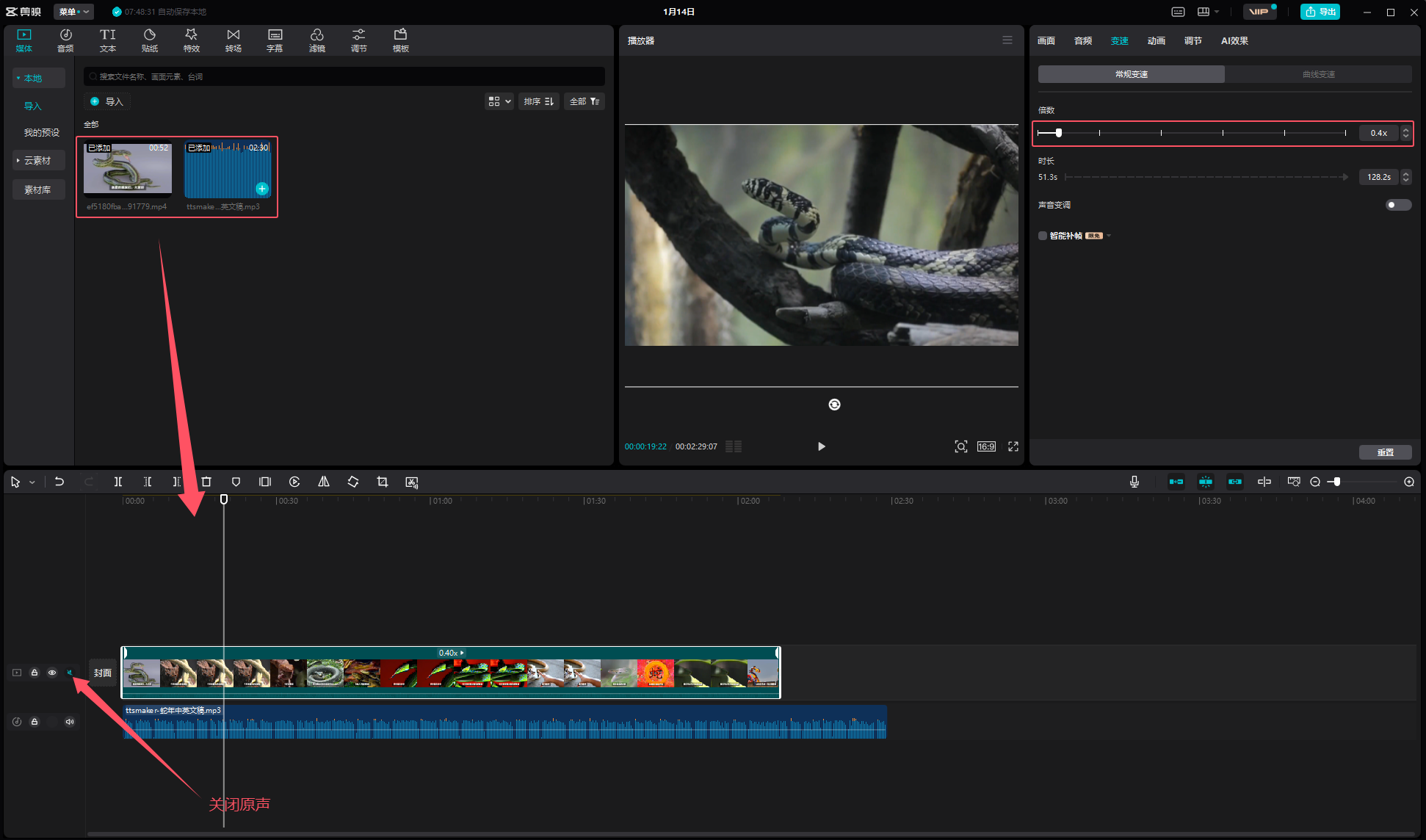The height and width of the screenshot is (840, 1426).
Task: Click the freeze frame icon in timeline toolbar
Action: 265,482
